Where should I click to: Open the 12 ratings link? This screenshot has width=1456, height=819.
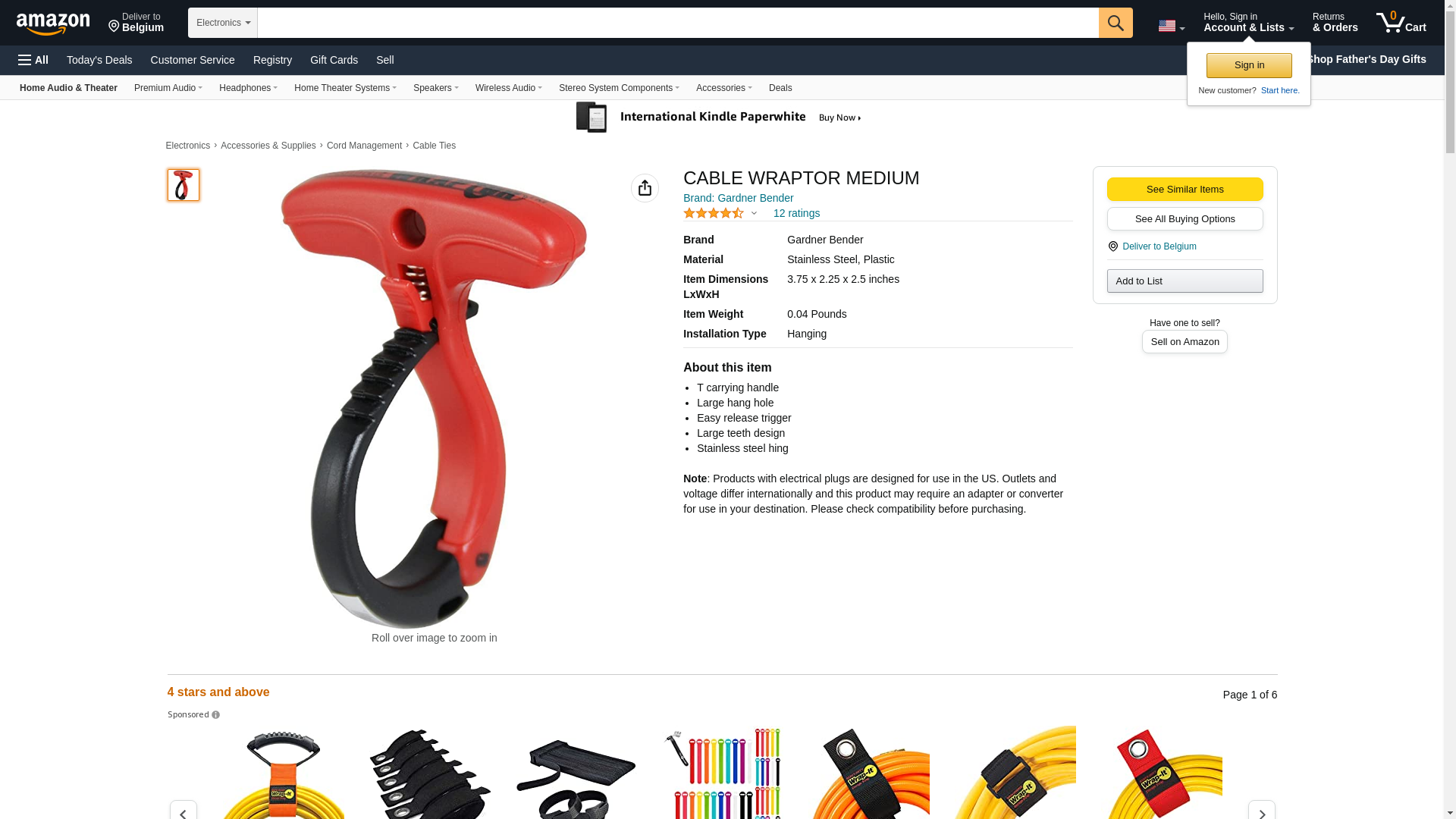click(796, 213)
